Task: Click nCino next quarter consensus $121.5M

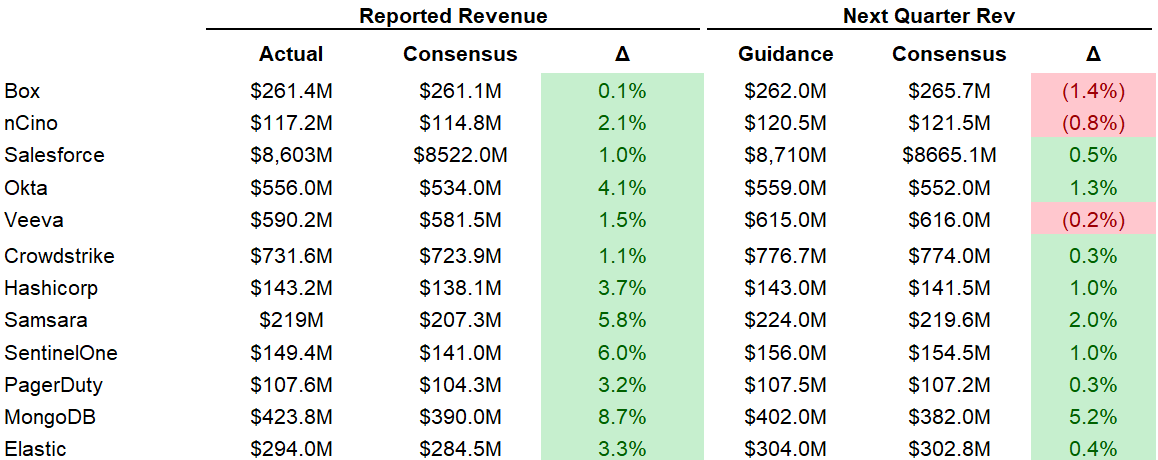Action: pos(949,123)
